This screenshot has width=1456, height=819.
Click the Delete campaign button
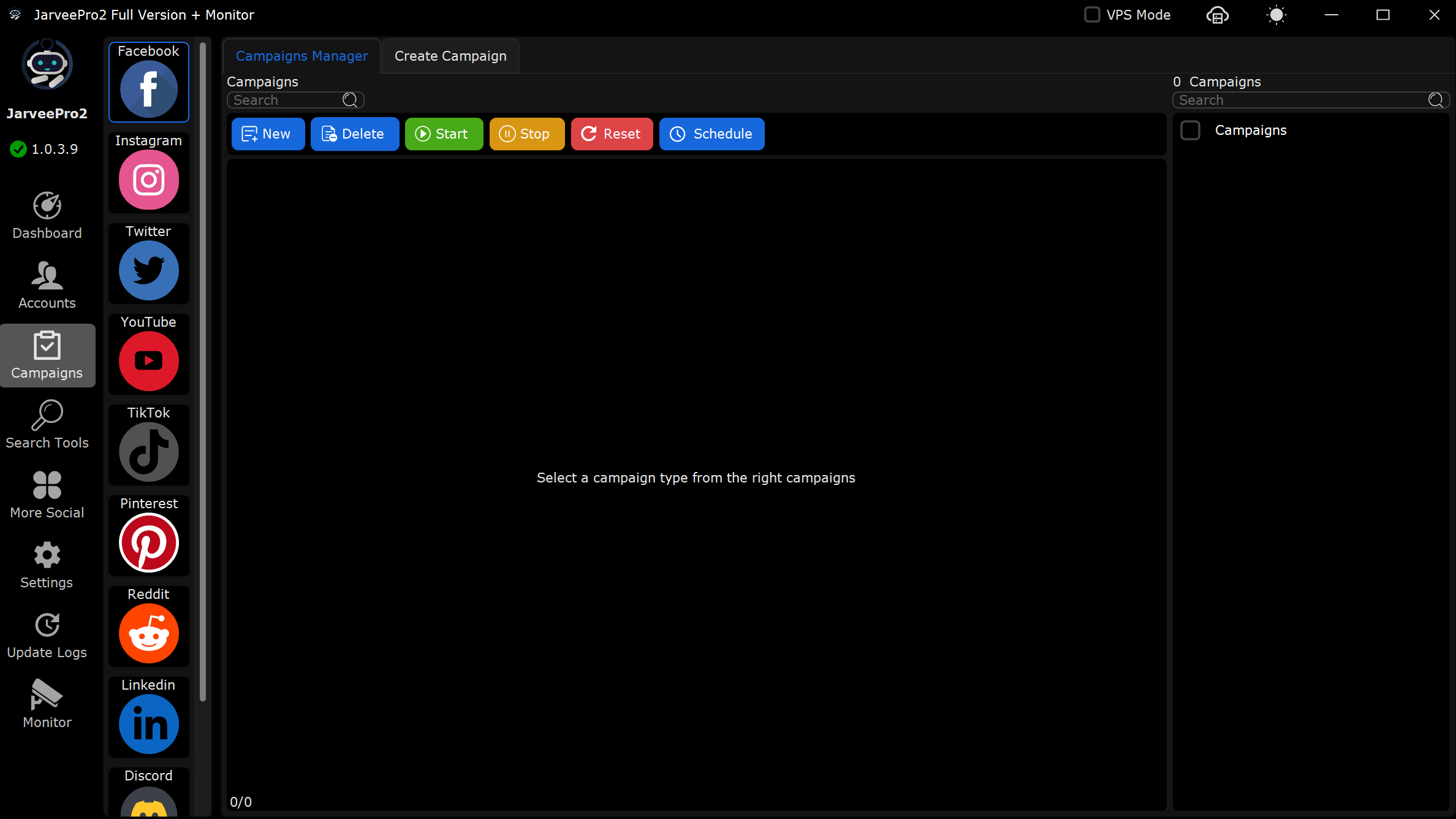[355, 134]
